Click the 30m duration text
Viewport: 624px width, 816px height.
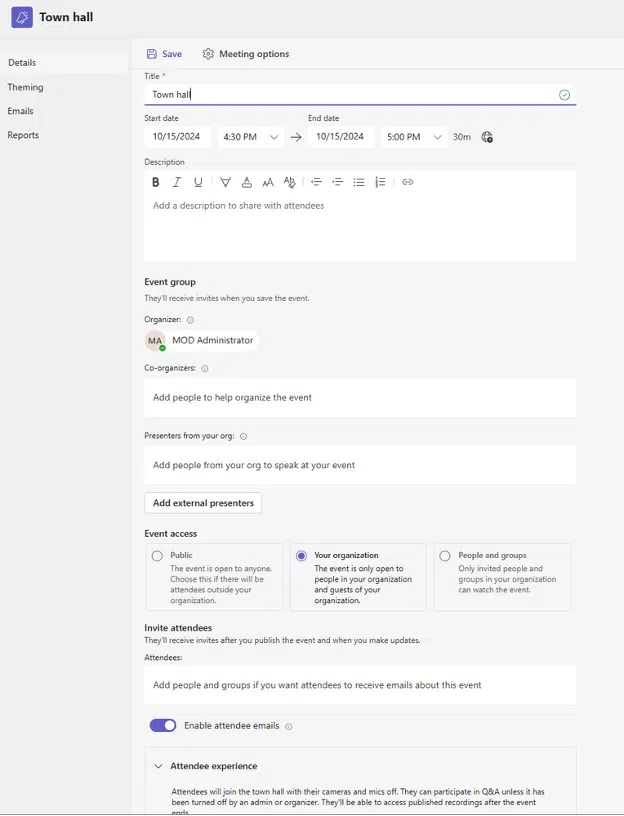point(462,137)
